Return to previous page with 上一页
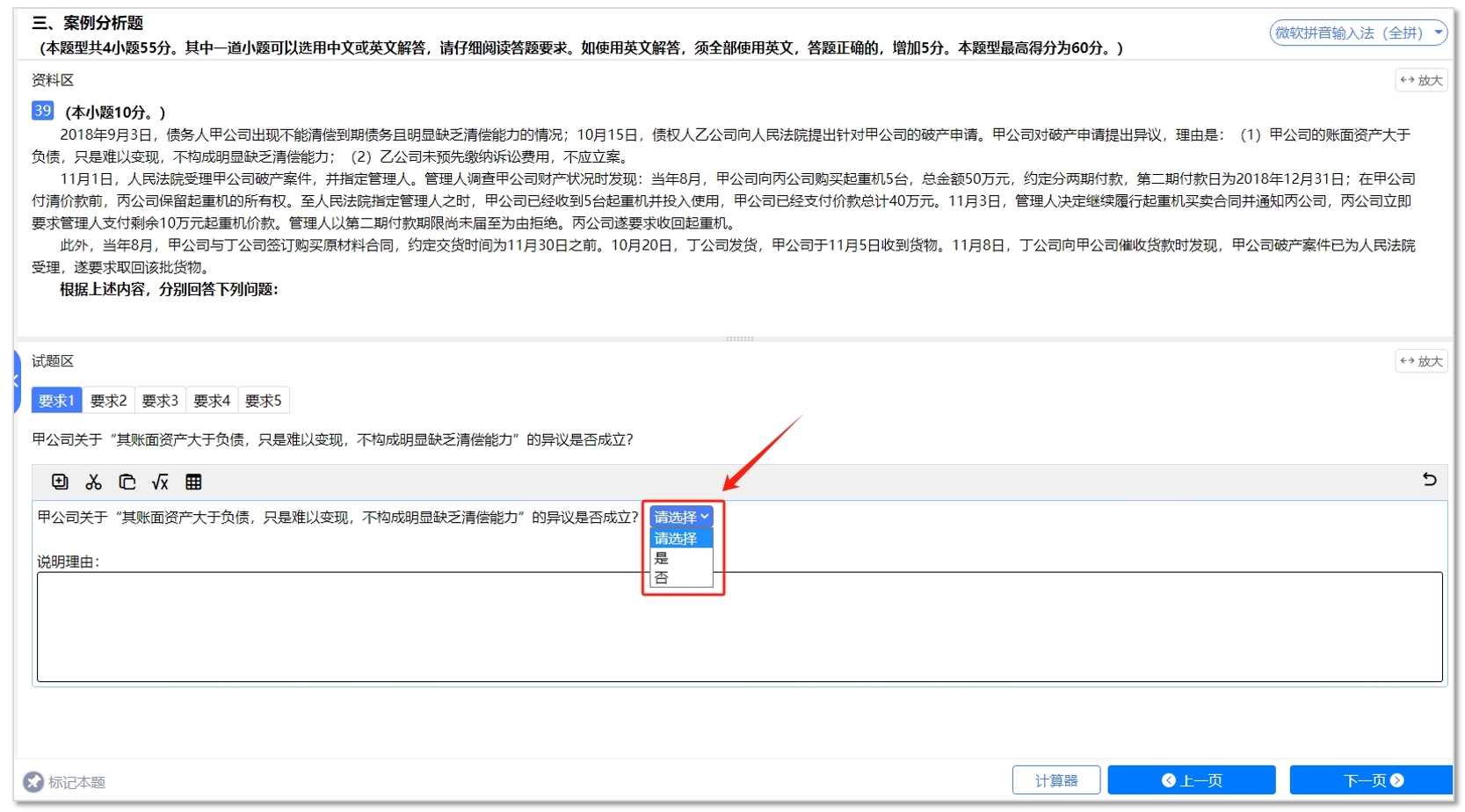This screenshot has width=1465, height=812. tap(1191, 780)
